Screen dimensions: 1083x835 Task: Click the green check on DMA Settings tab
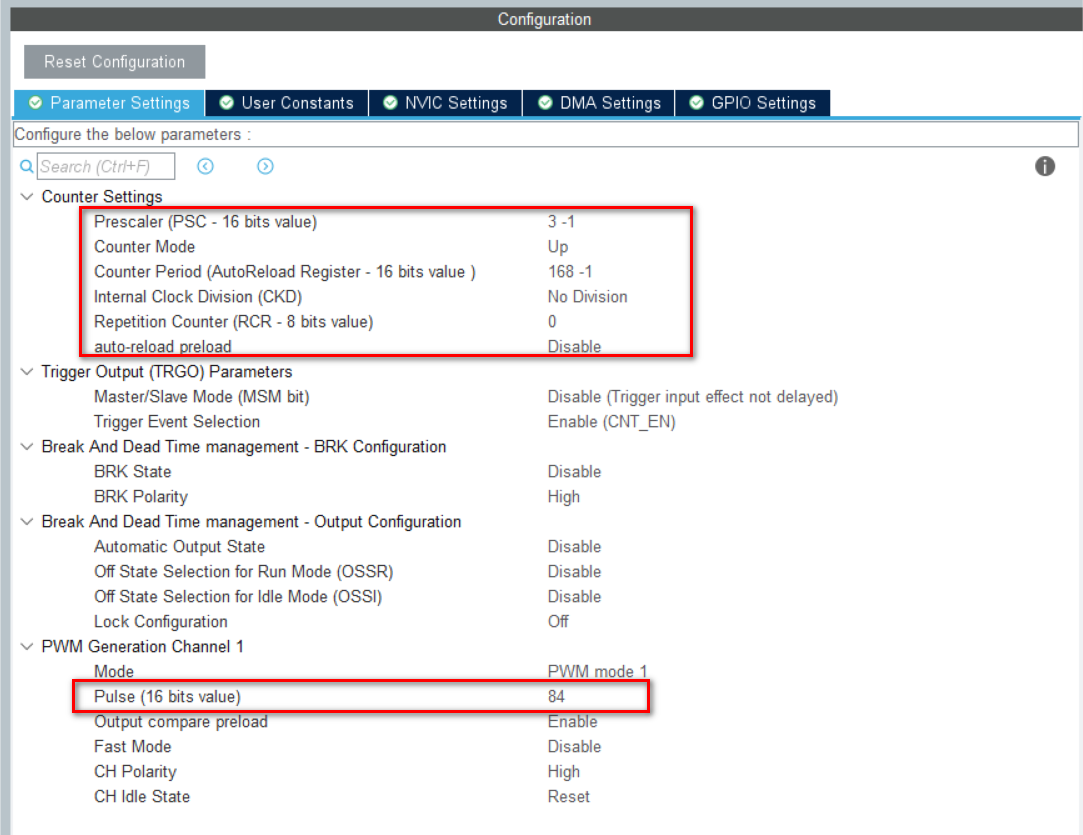[x=545, y=102]
